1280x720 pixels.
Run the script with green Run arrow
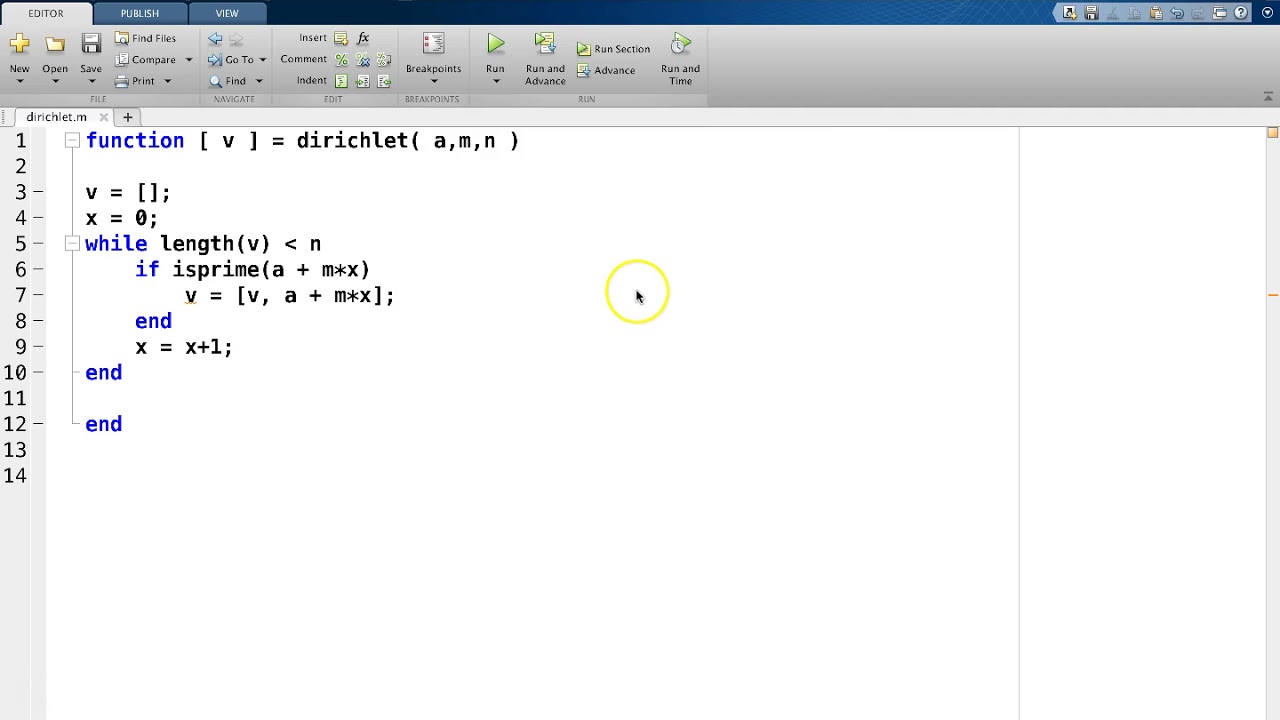[x=495, y=44]
